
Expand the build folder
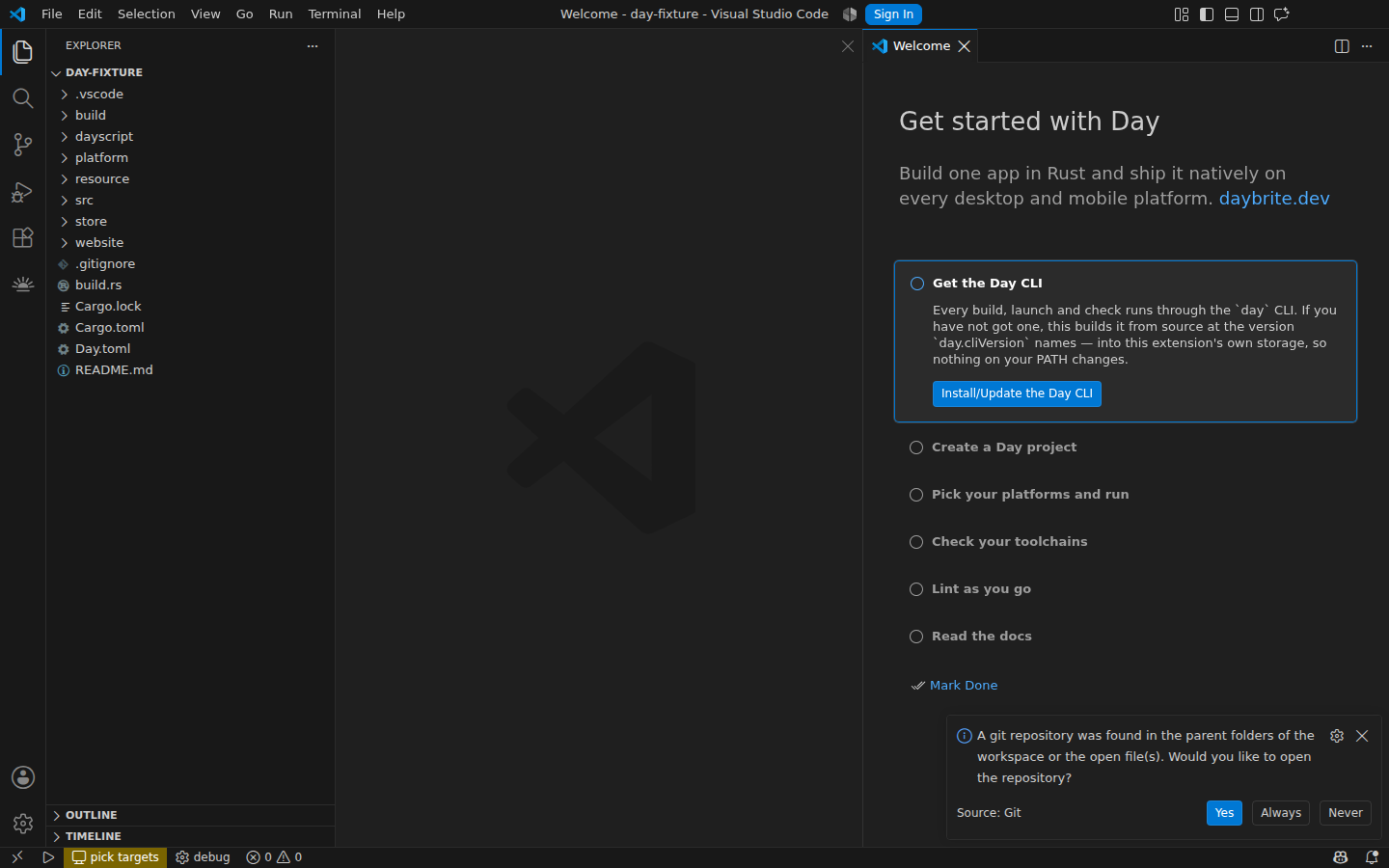tap(190, 116)
